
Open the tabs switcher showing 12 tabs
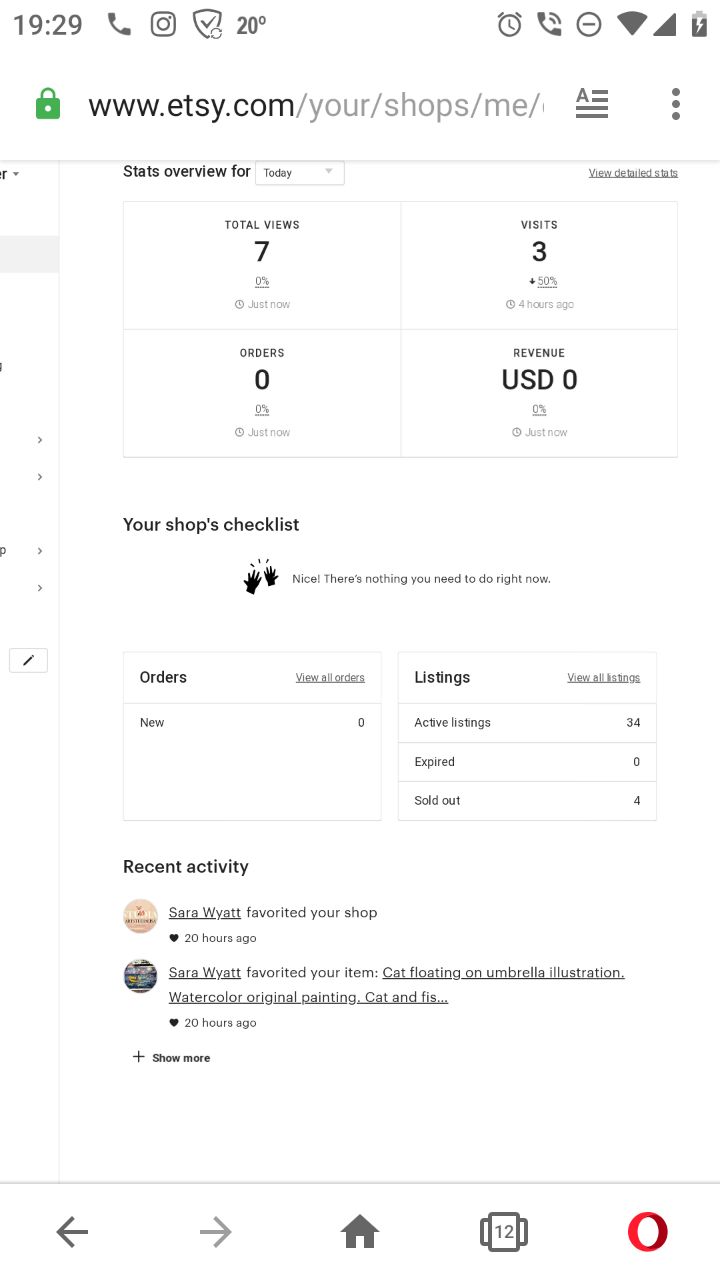click(504, 1232)
